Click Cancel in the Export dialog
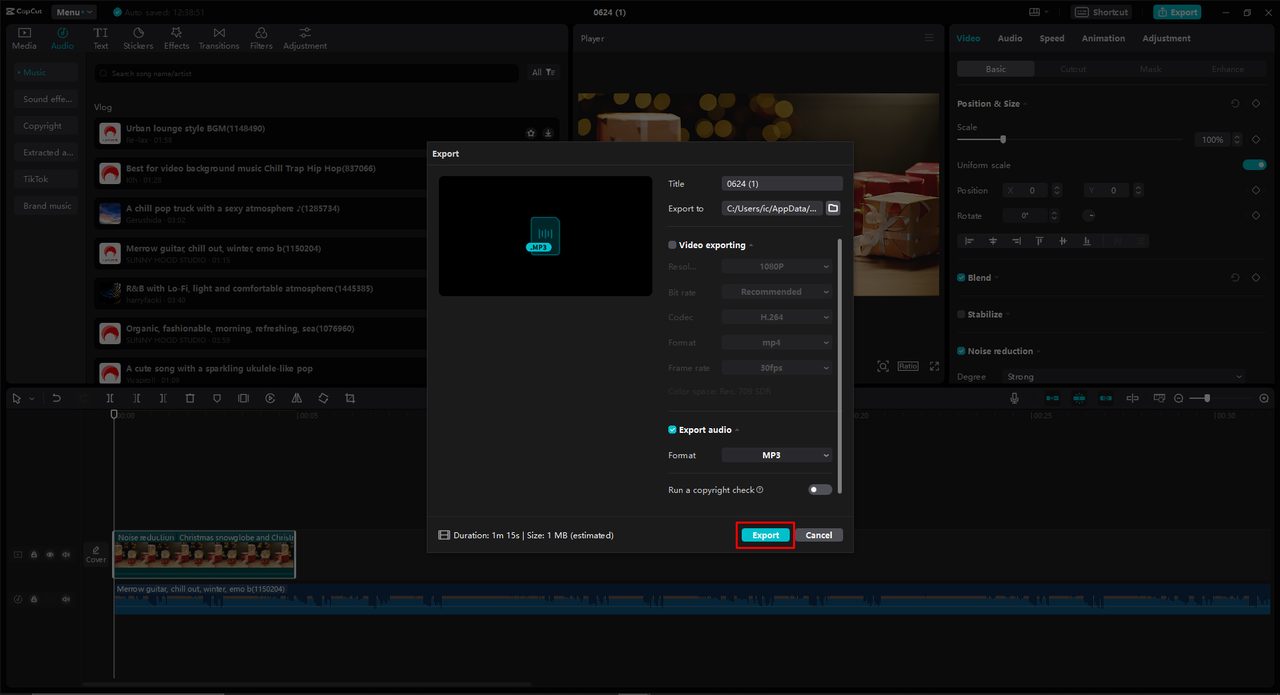 819,535
